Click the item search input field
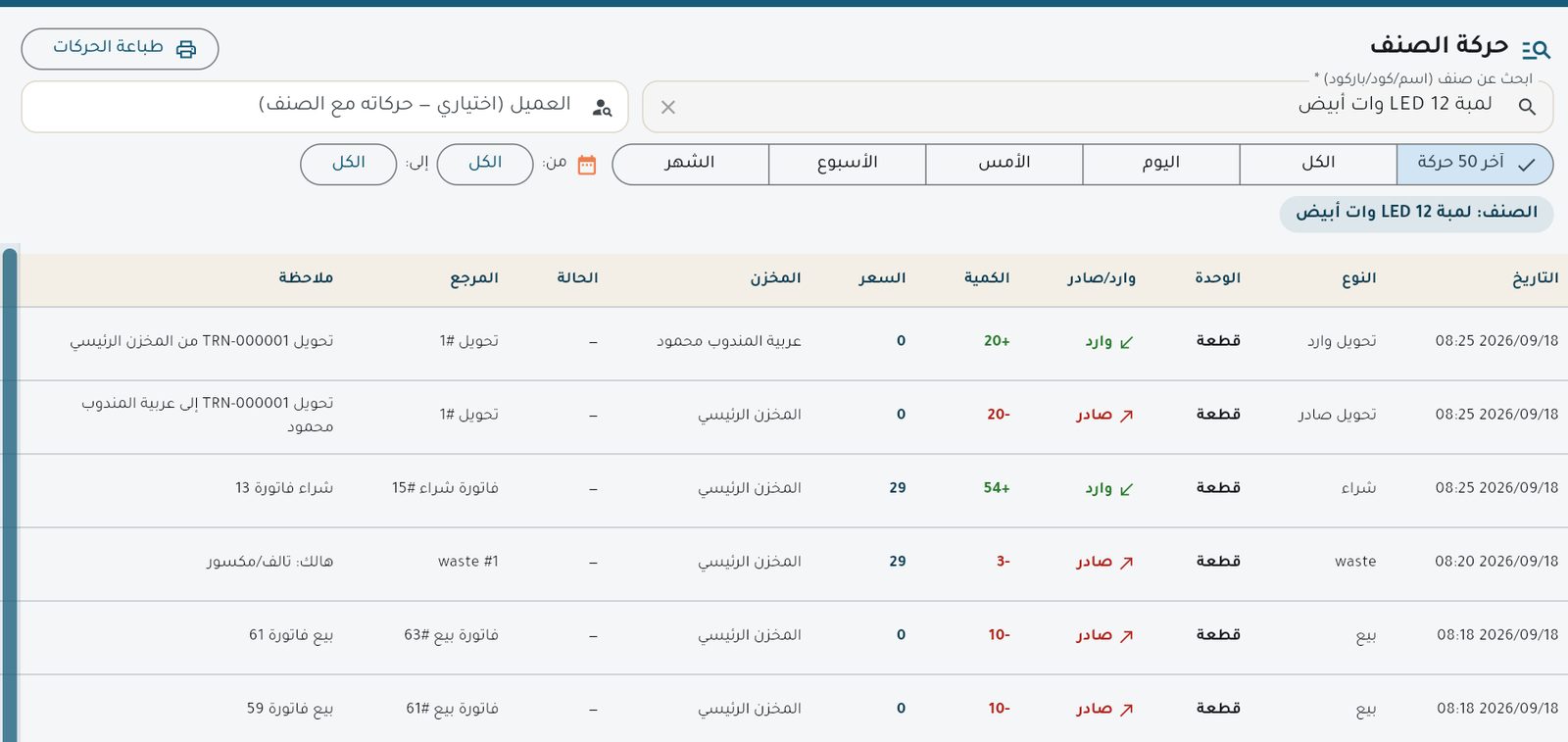Screen dimensions: 1568x742 click(x=1098, y=107)
